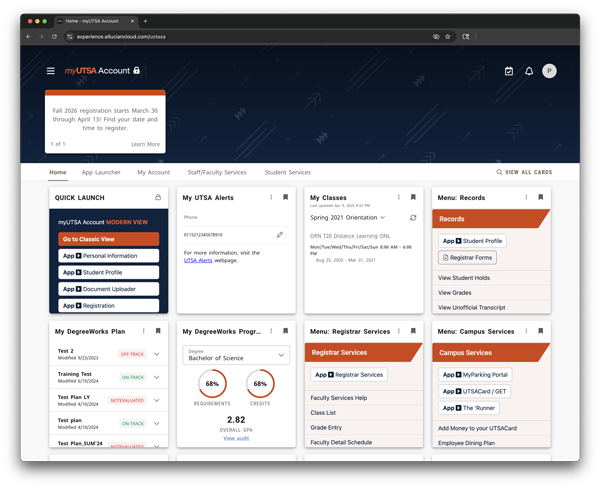Switch to the Student Services tab
Viewport: 600px width, 488px height.
[x=288, y=172]
